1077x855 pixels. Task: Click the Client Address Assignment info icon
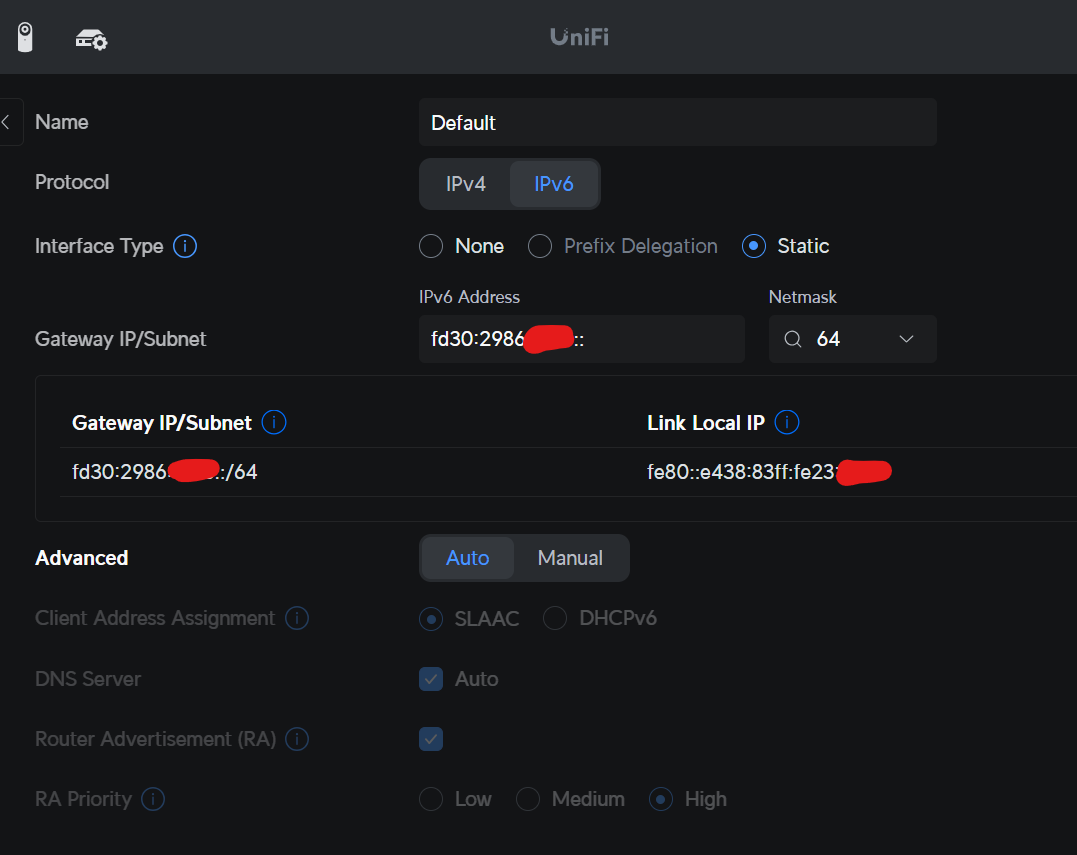(x=297, y=618)
